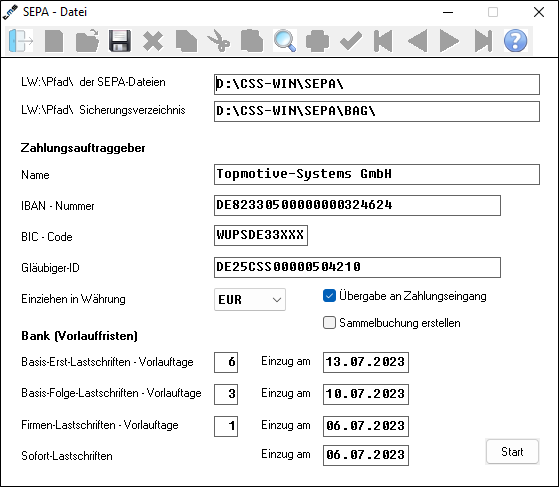559x487 pixels.
Task: Click the Einzug am date 13.07.2023
Action: 366,362
